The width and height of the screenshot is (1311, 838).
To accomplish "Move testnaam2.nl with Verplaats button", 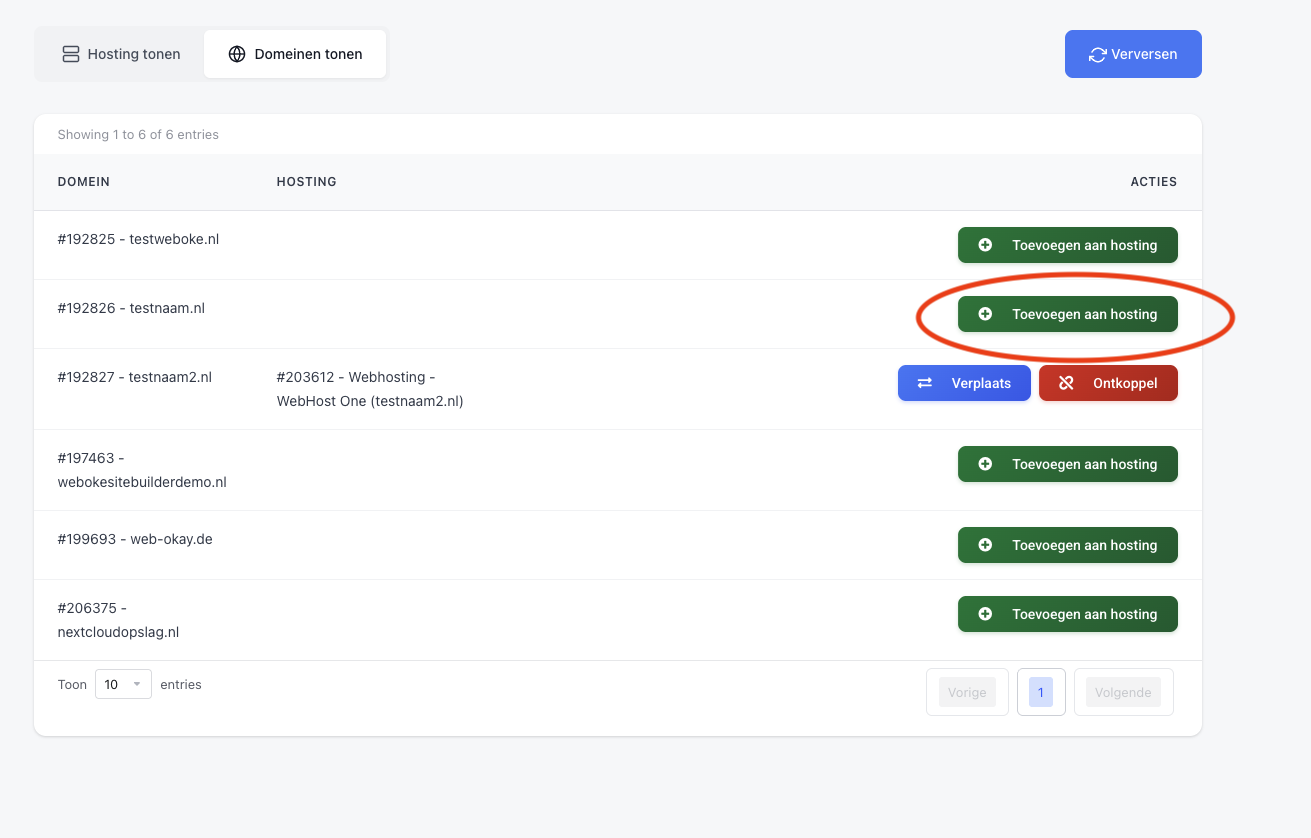I will 964,383.
